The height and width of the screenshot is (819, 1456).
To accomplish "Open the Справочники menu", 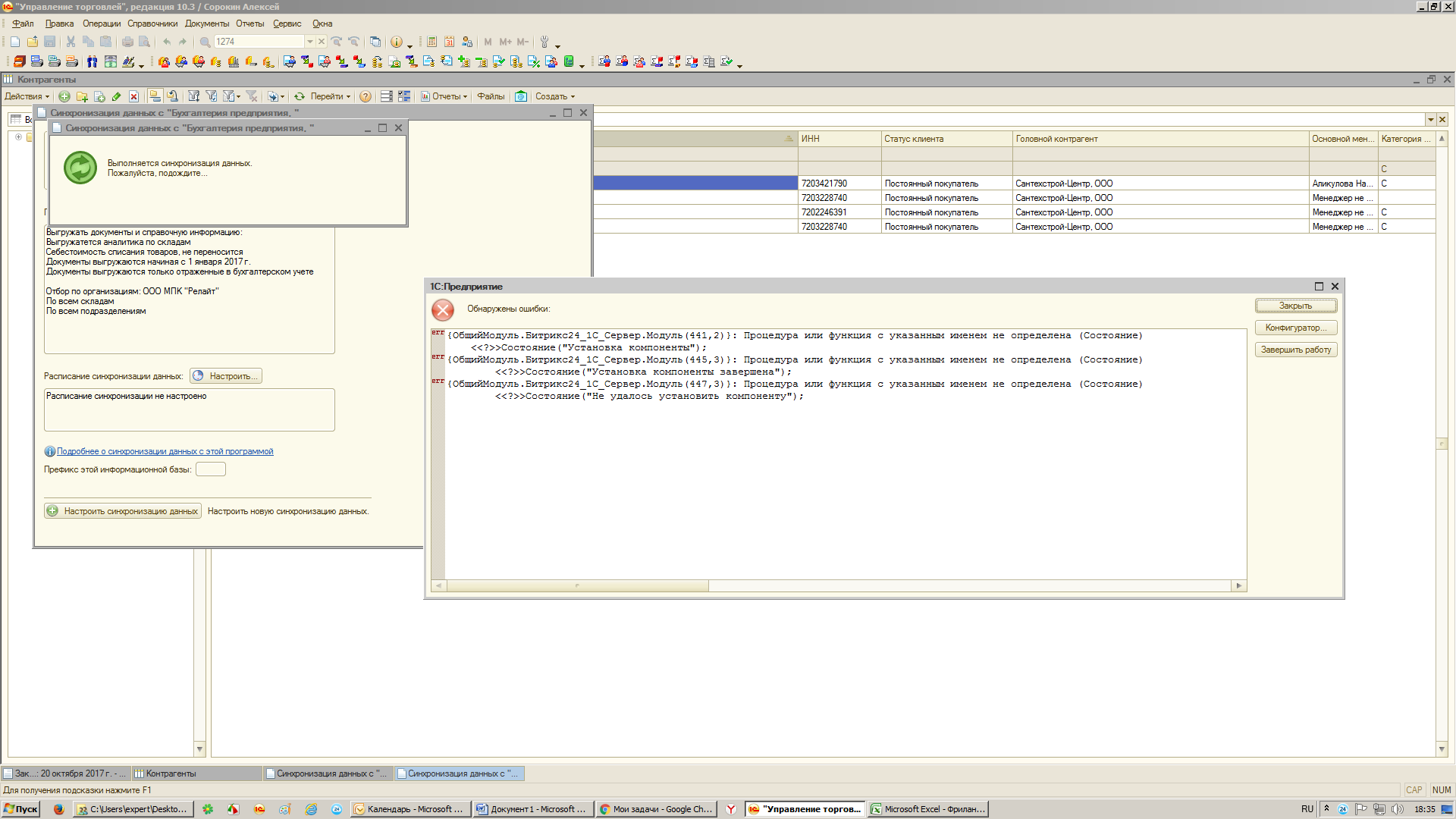I will (x=152, y=24).
